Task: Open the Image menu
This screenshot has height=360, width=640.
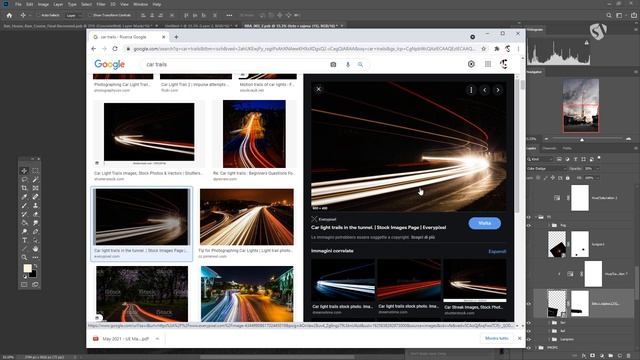Action: tap(43, 4)
